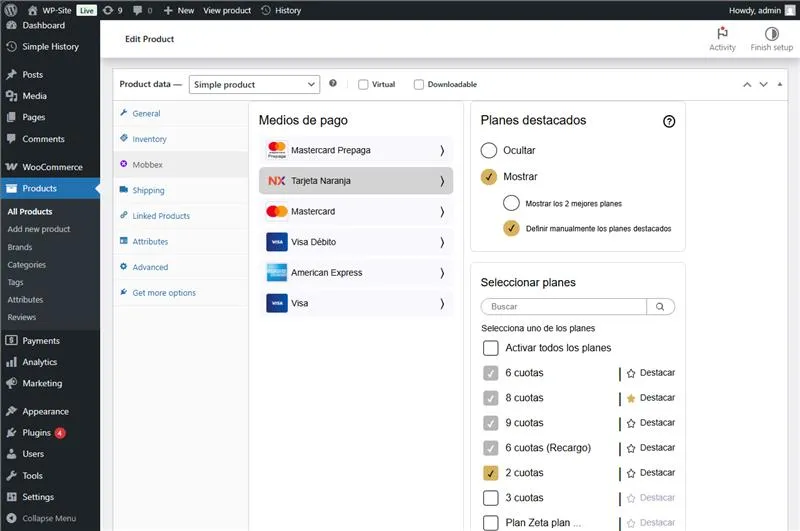Expand the Mastercard row chevron

pos(442,212)
